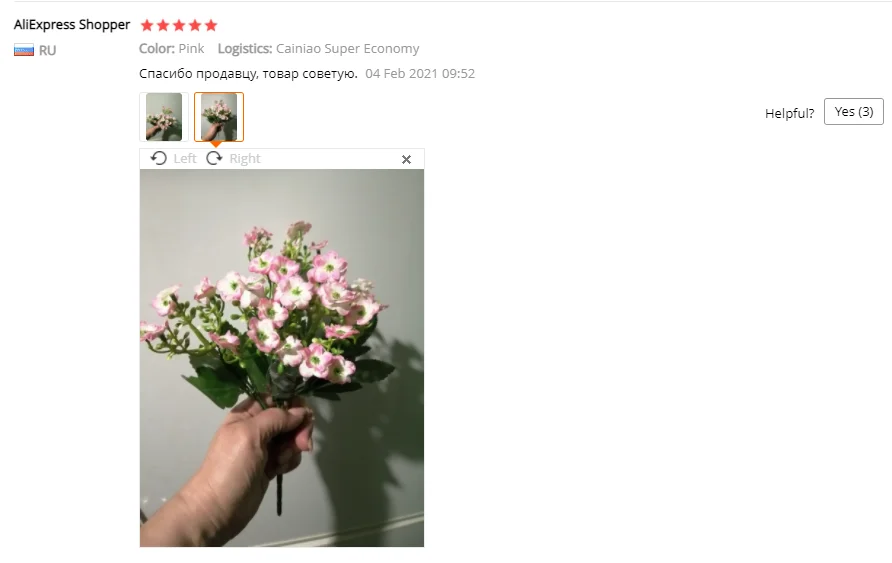The width and height of the screenshot is (892, 563).
Task: Click the Russian flag icon
Action: coord(24,50)
